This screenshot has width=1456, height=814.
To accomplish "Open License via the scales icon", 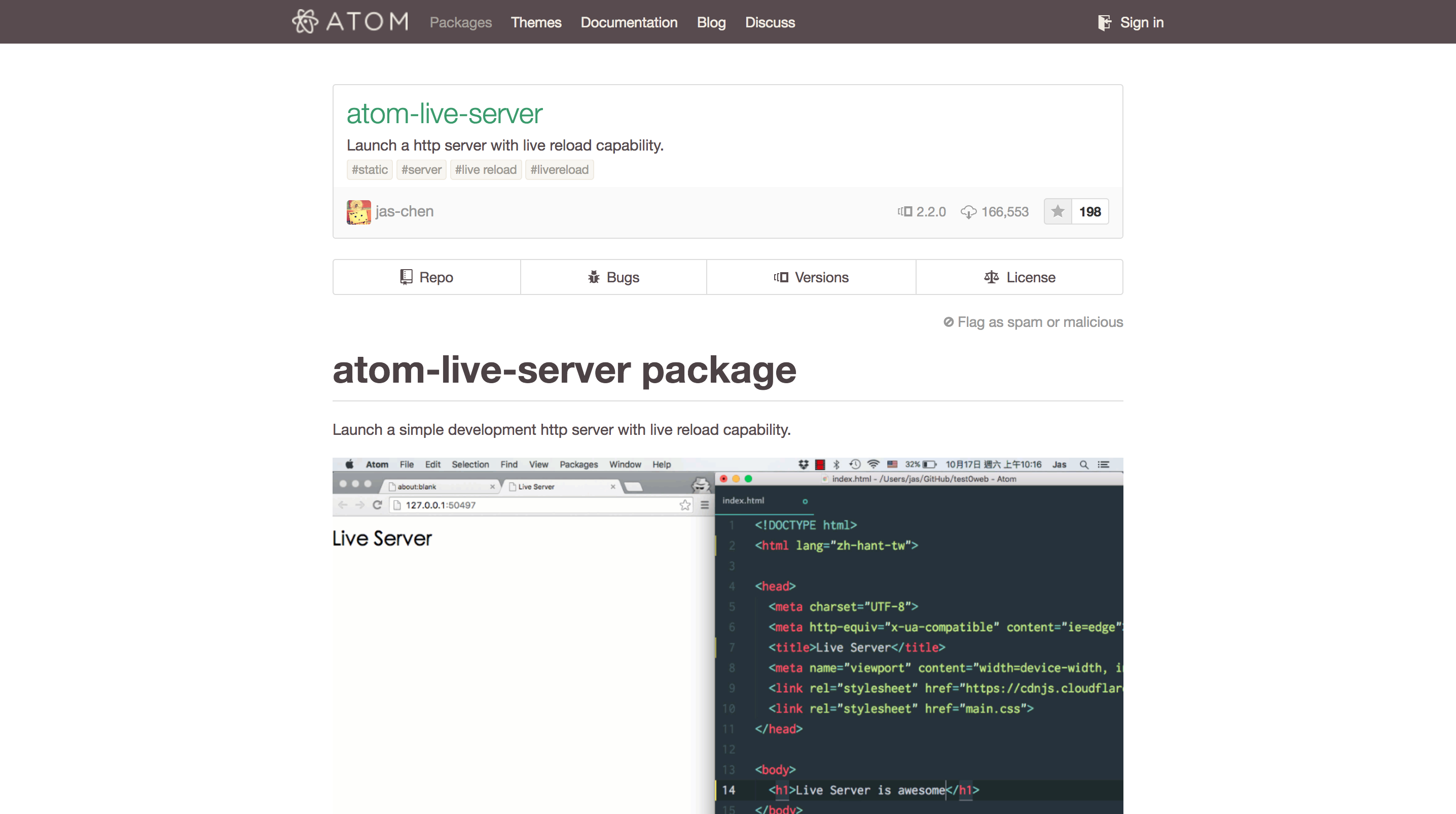I will [x=991, y=277].
